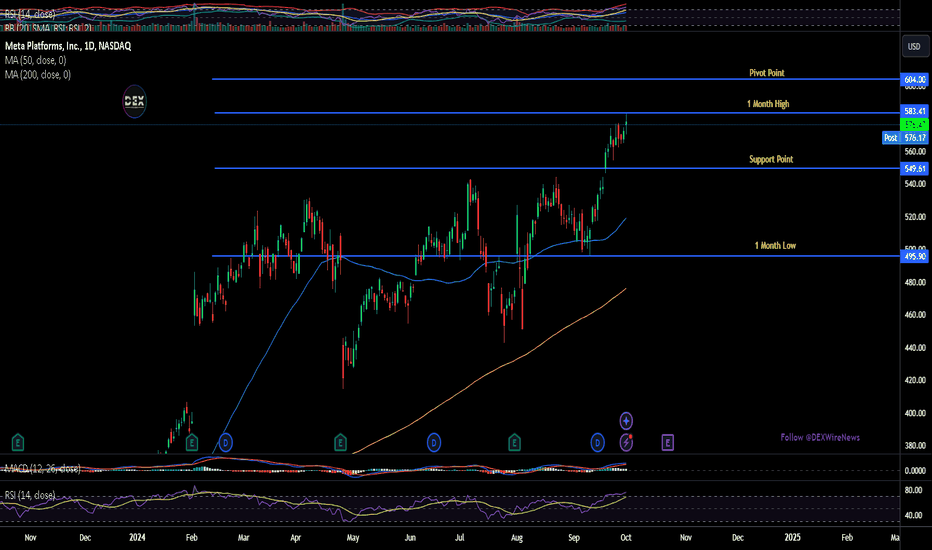The height and width of the screenshot is (550, 932).
Task: Click the 1 Month High text label
Action: click(768, 103)
